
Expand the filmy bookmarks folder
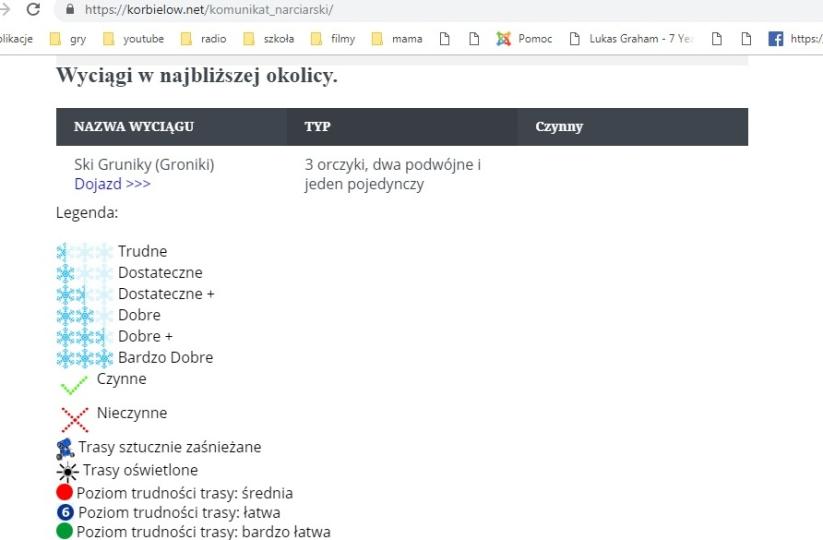point(333,40)
